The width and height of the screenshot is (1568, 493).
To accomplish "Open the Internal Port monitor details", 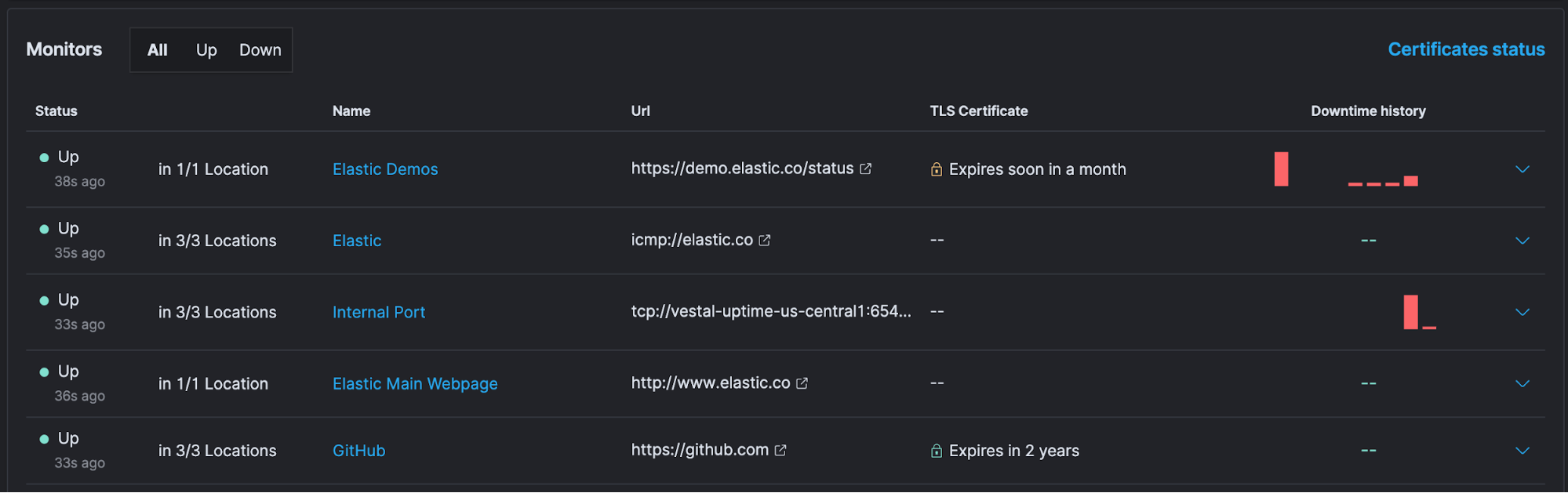I will [x=379, y=312].
